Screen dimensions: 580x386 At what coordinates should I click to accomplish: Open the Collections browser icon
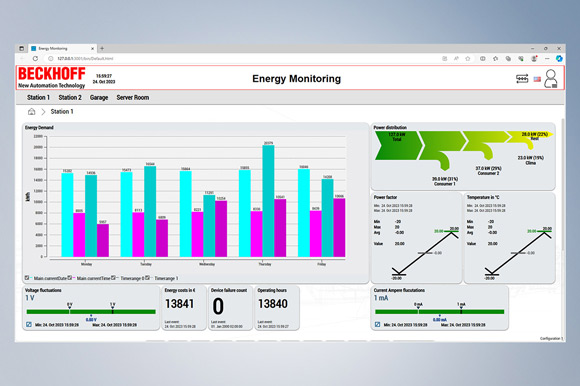point(508,58)
